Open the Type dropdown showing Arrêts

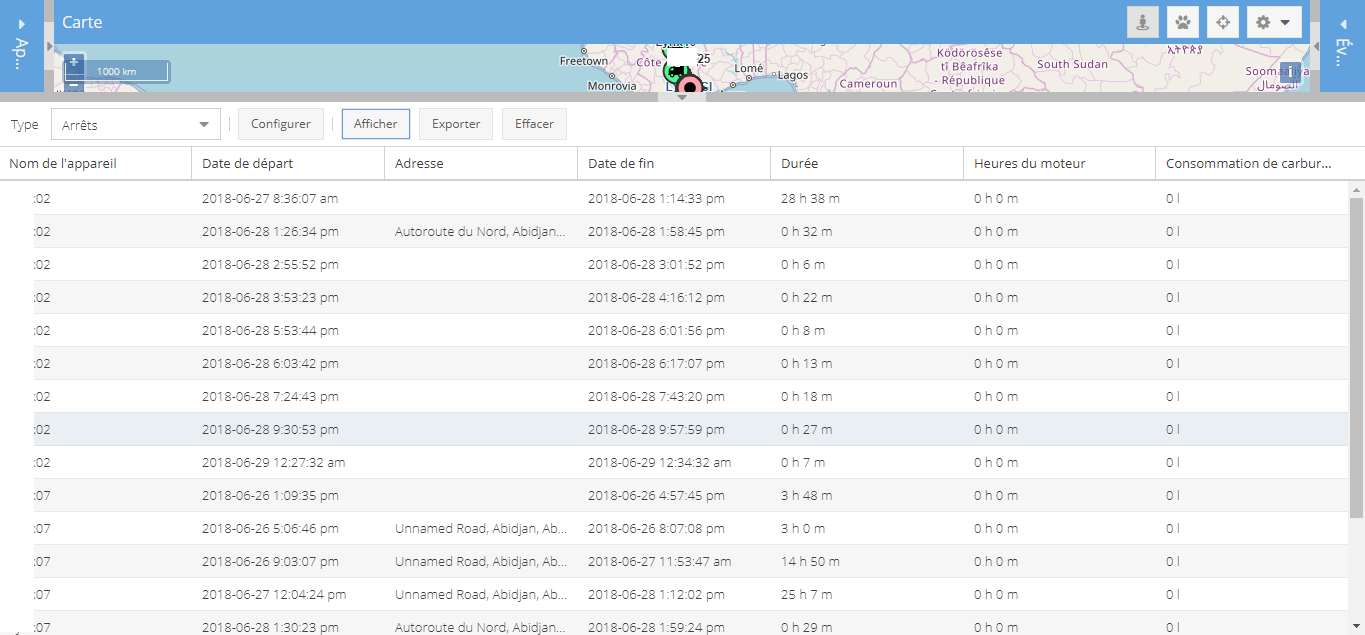click(x=135, y=123)
